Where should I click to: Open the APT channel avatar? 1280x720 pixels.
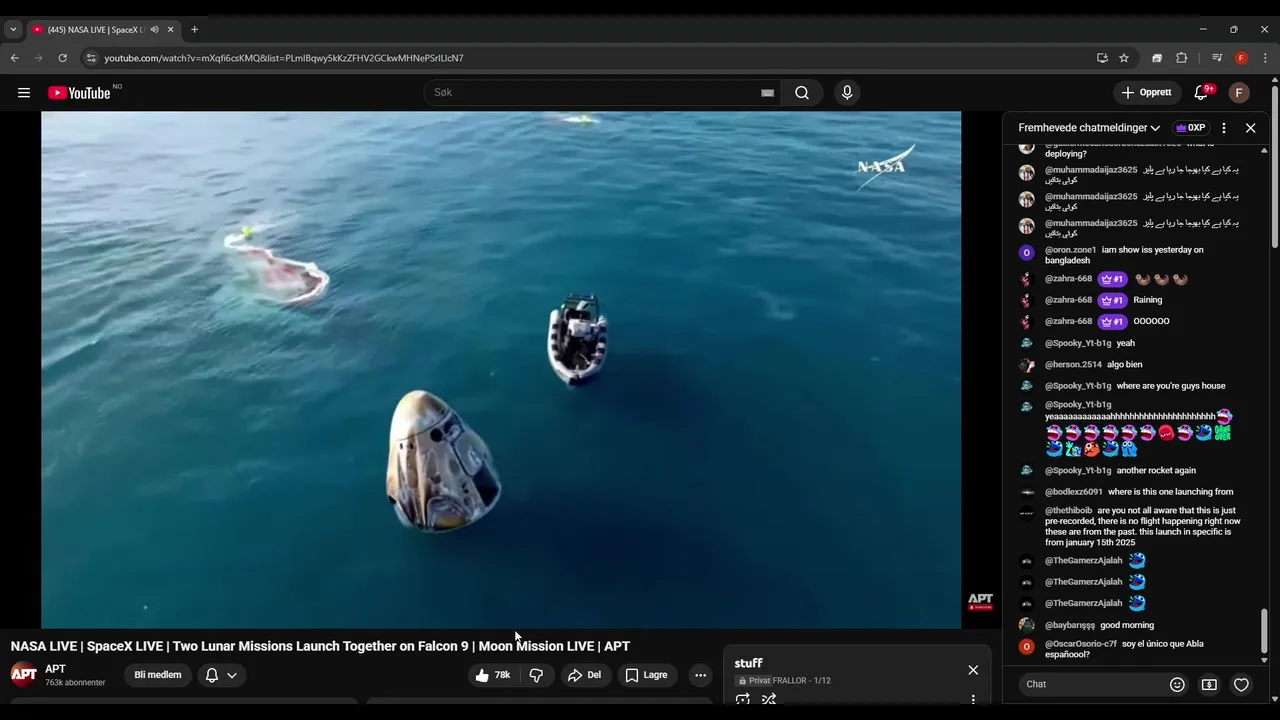pyautogui.click(x=24, y=675)
